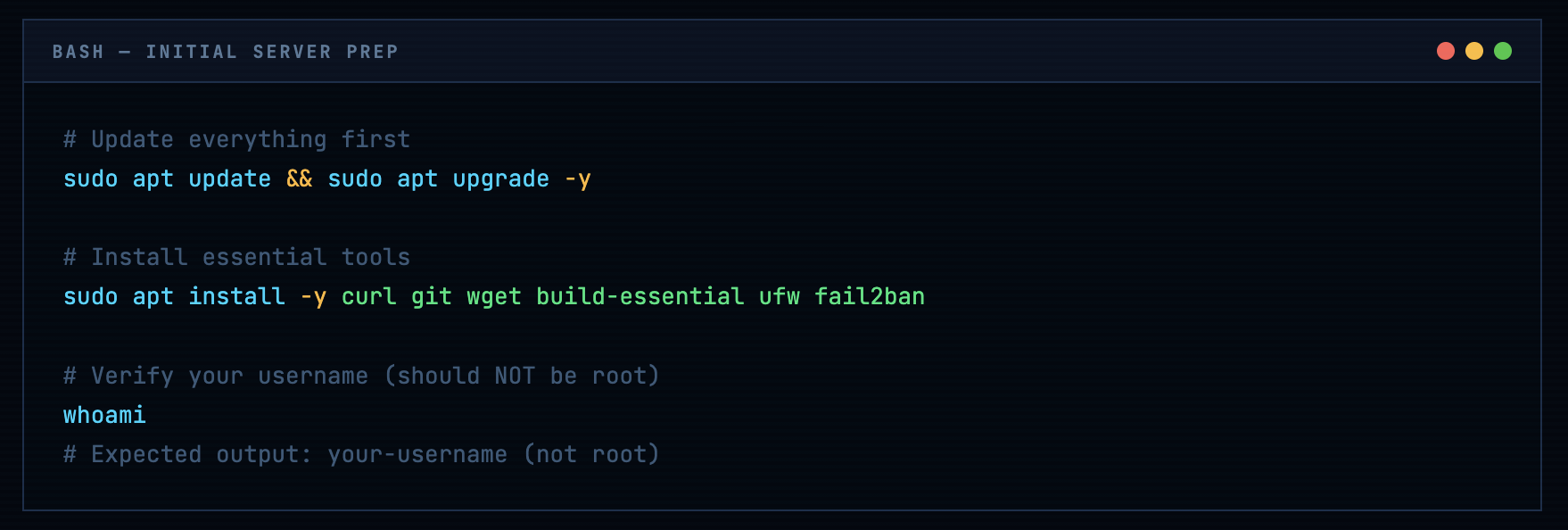The height and width of the screenshot is (530, 1568).
Task: Click the word "upgrade" in the first command
Action: pos(500,178)
